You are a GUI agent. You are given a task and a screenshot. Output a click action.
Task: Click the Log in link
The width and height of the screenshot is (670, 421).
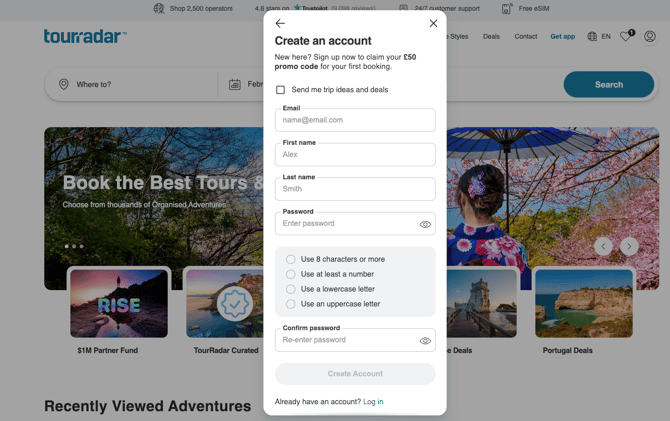(x=373, y=402)
